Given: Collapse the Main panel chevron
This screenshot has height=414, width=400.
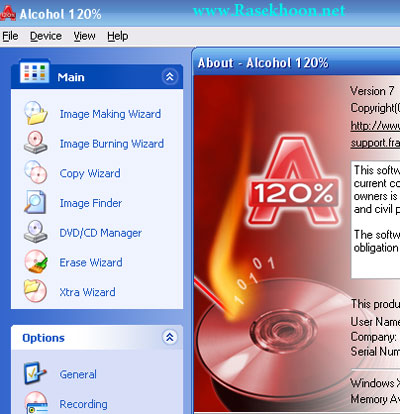Looking at the screenshot, I should [x=170, y=77].
